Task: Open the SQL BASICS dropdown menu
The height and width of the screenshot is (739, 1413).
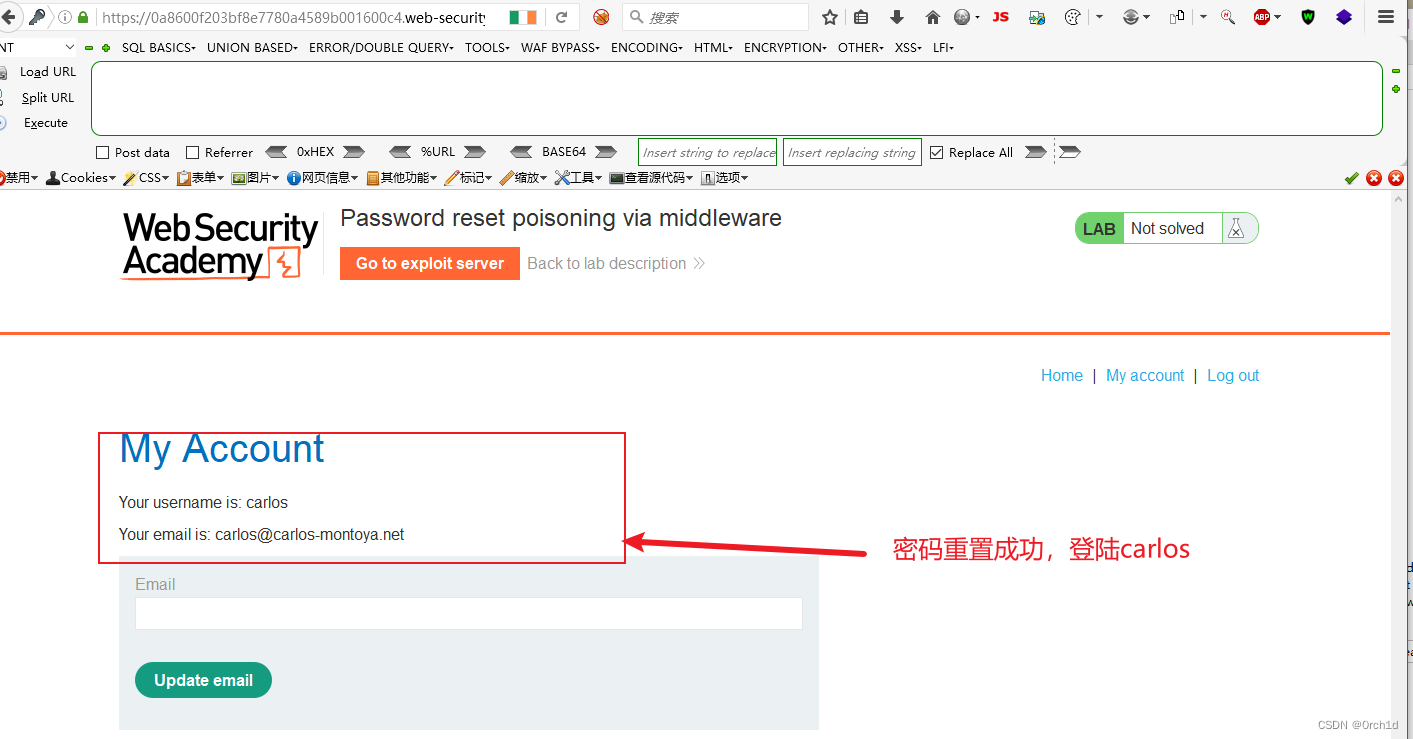Action: (x=159, y=48)
